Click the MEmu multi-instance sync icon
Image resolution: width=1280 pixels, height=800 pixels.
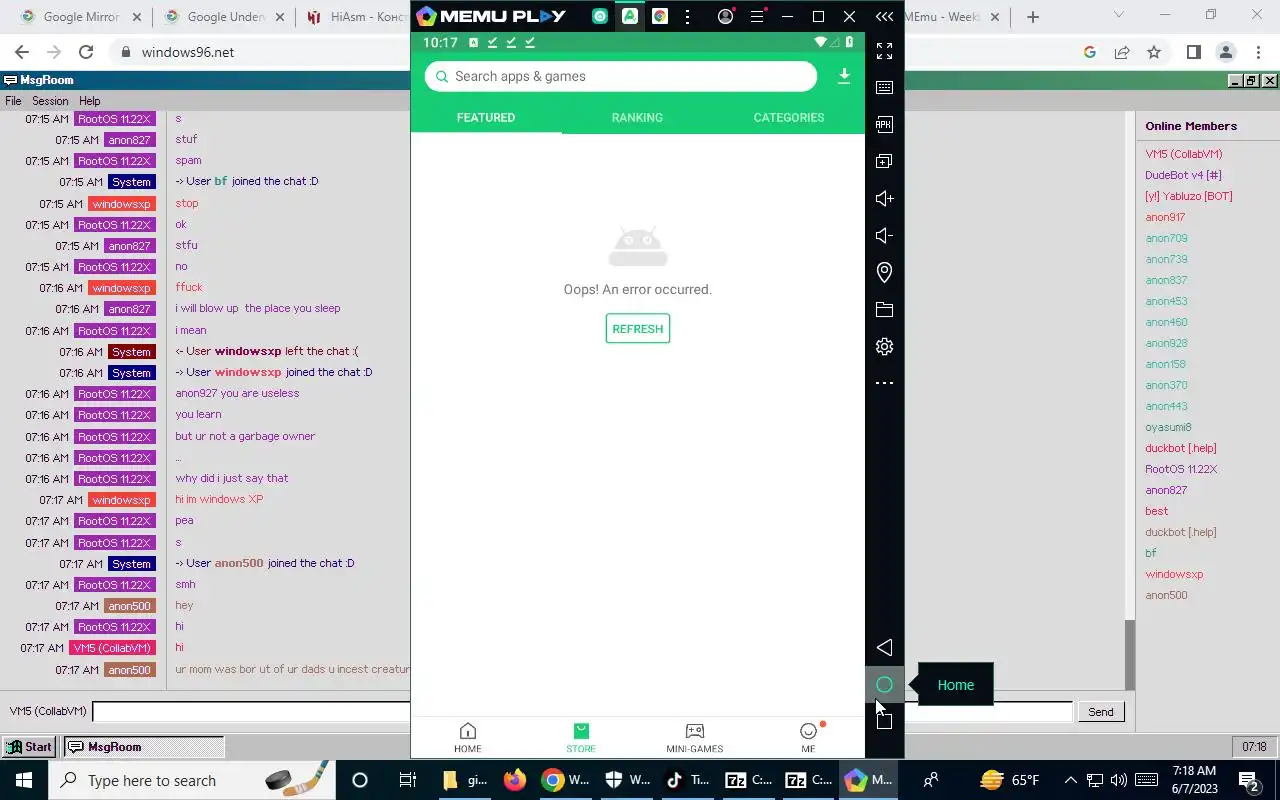click(x=884, y=161)
